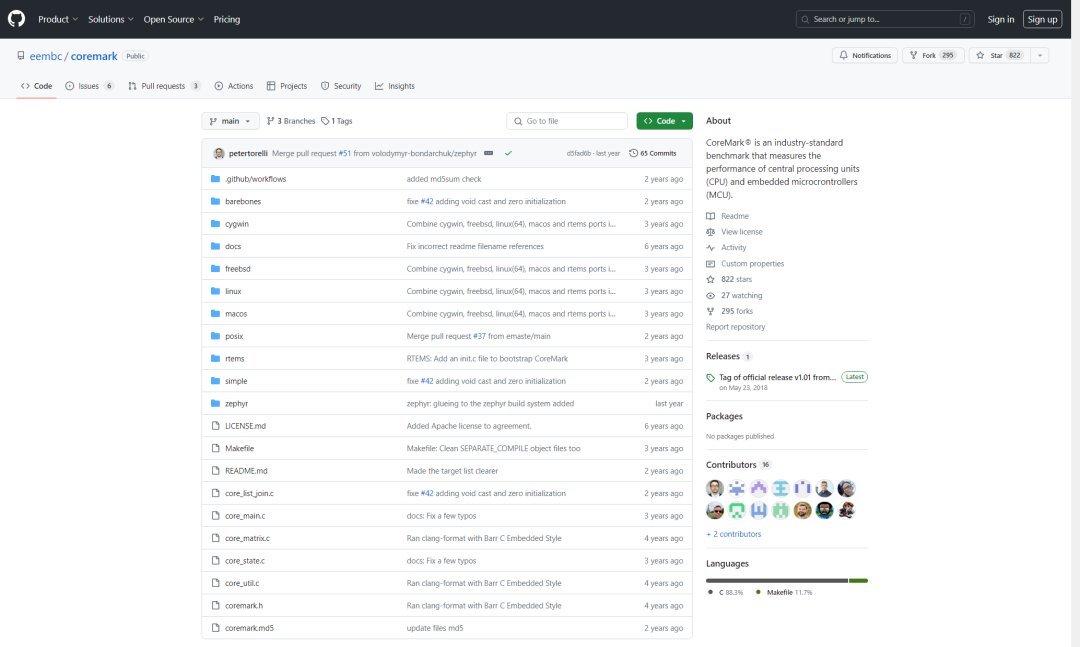The image size is (1080, 647).
Task: Open the macos folder
Action: click(236, 314)
